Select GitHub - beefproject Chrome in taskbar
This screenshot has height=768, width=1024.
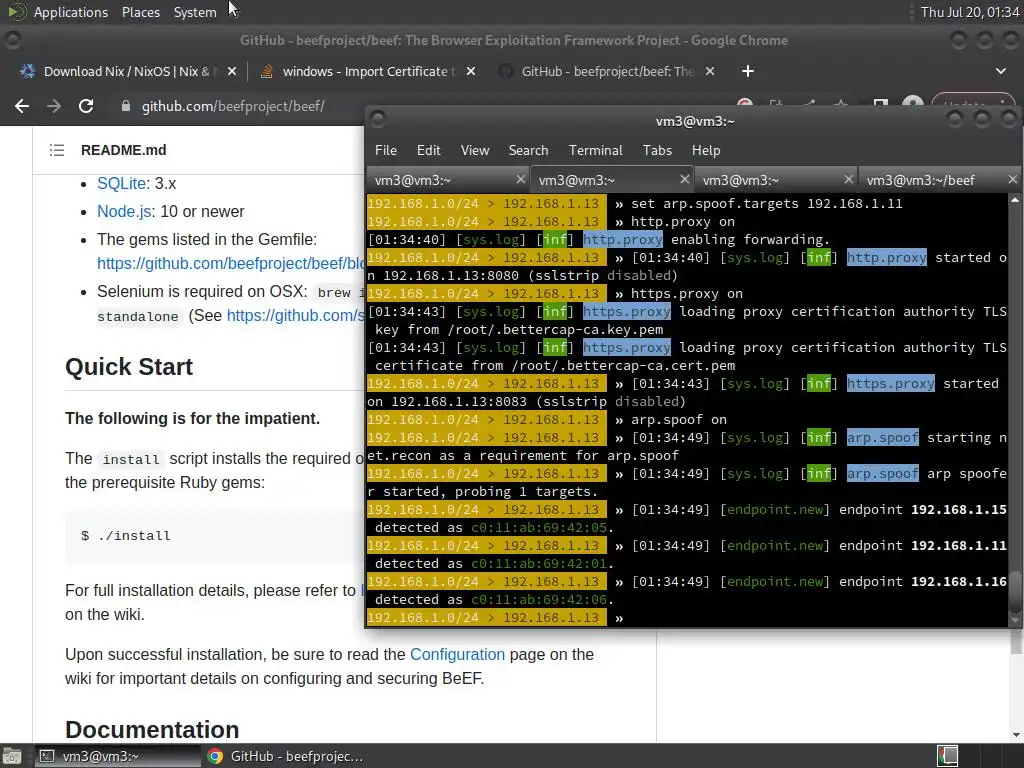(286, 756)
